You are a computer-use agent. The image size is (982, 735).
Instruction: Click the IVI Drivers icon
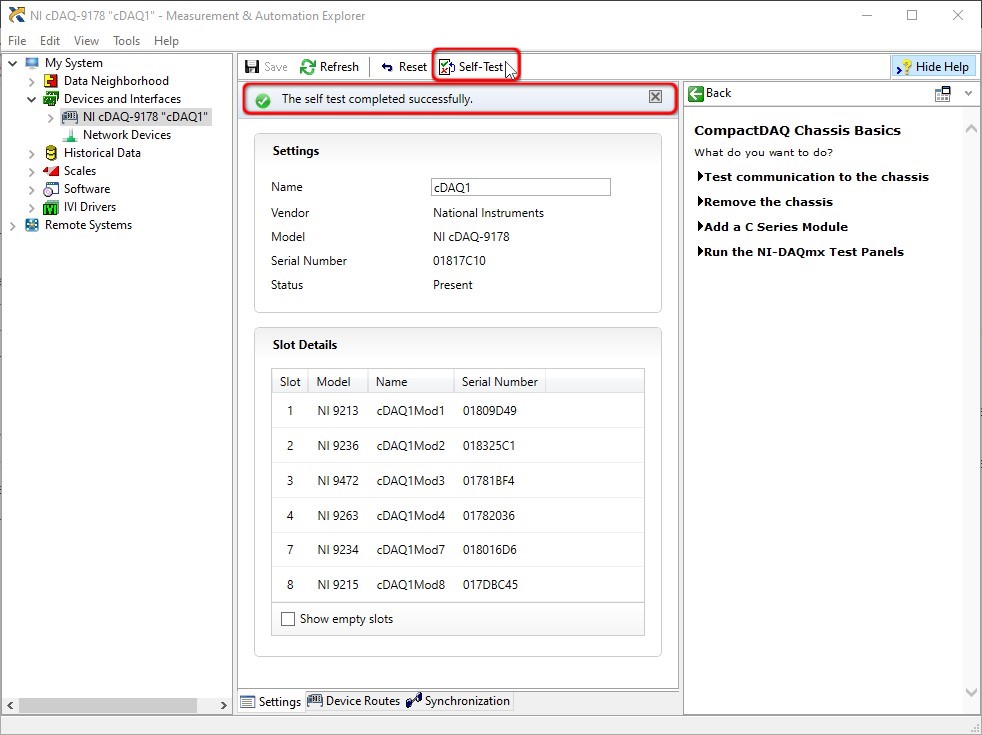point(51,207)
